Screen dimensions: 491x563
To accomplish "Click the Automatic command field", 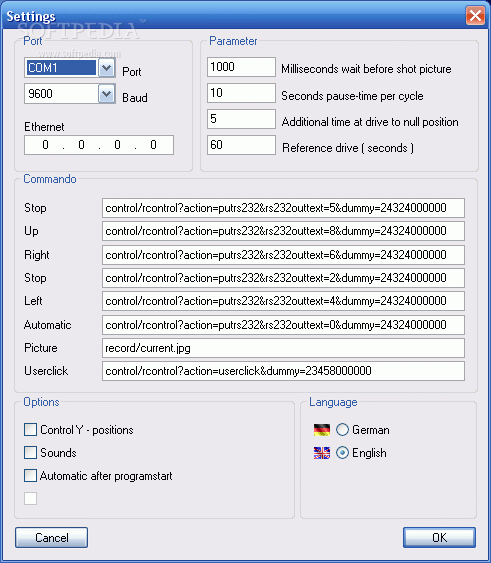I will (x=283, y=325).
